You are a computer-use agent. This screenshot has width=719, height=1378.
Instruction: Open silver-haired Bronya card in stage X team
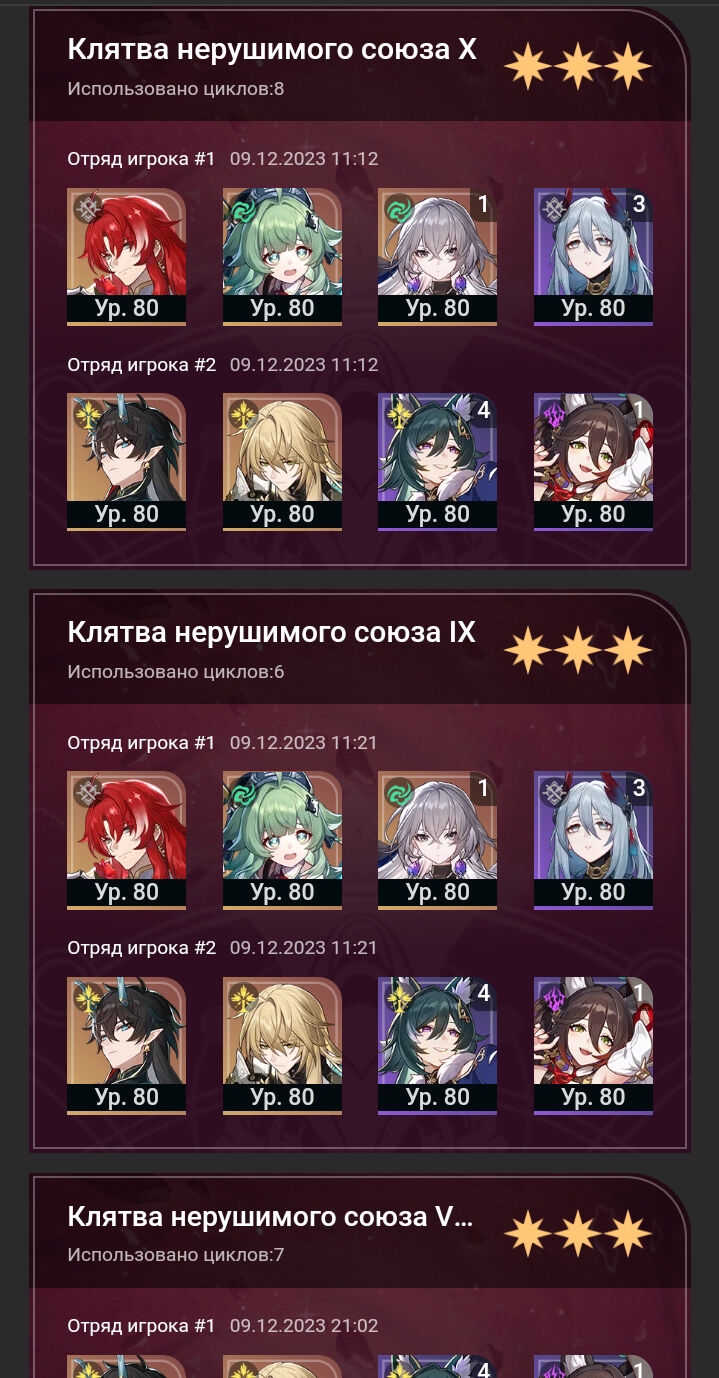tap(437, 256)
